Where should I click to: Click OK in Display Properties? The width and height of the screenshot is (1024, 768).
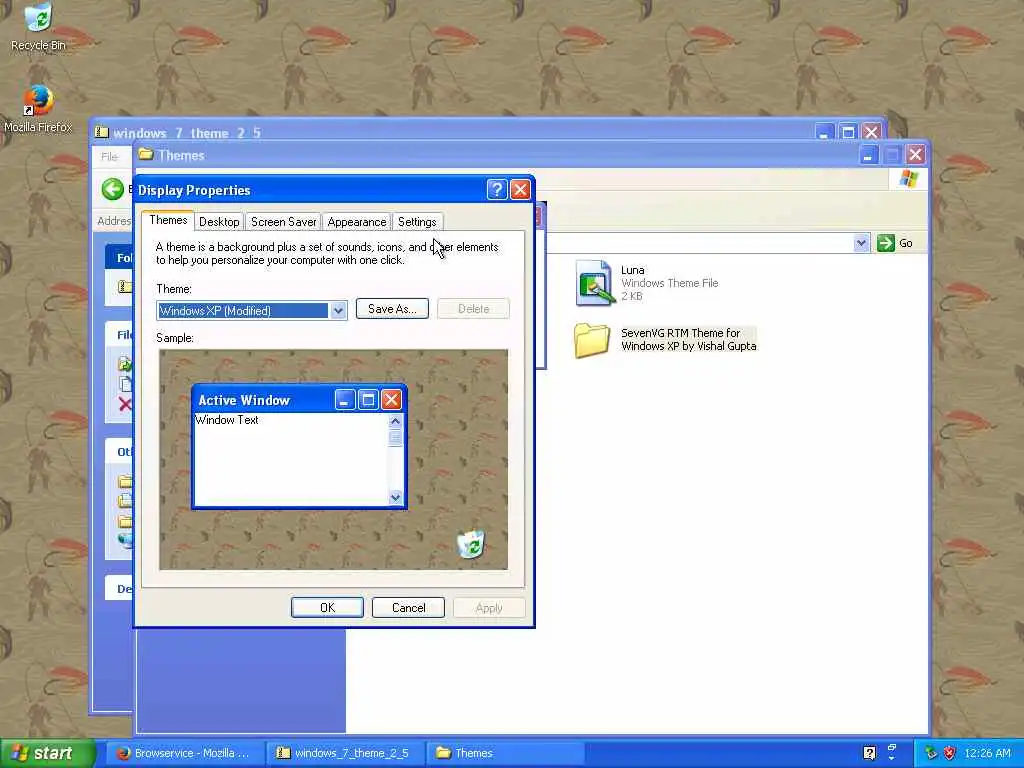click(327, 607)
